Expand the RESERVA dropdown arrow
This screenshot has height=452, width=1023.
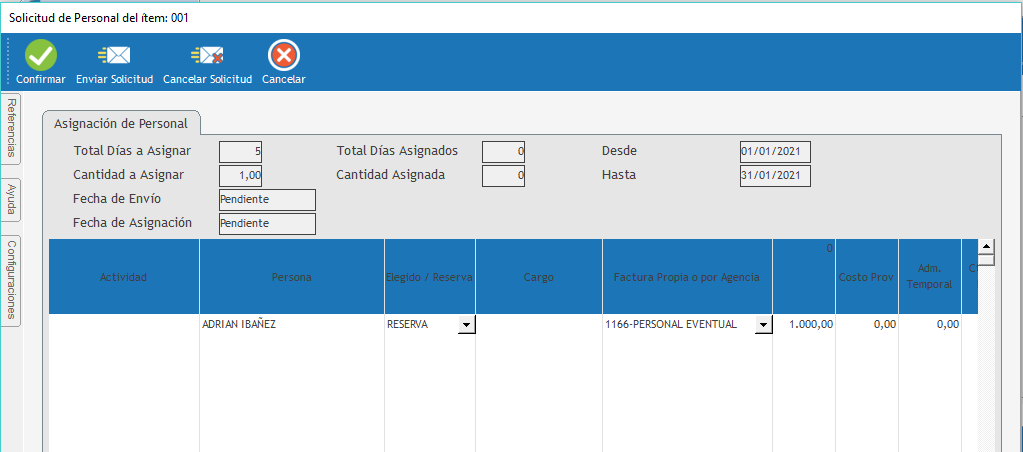pyautogui.click(x=466, y=325)
